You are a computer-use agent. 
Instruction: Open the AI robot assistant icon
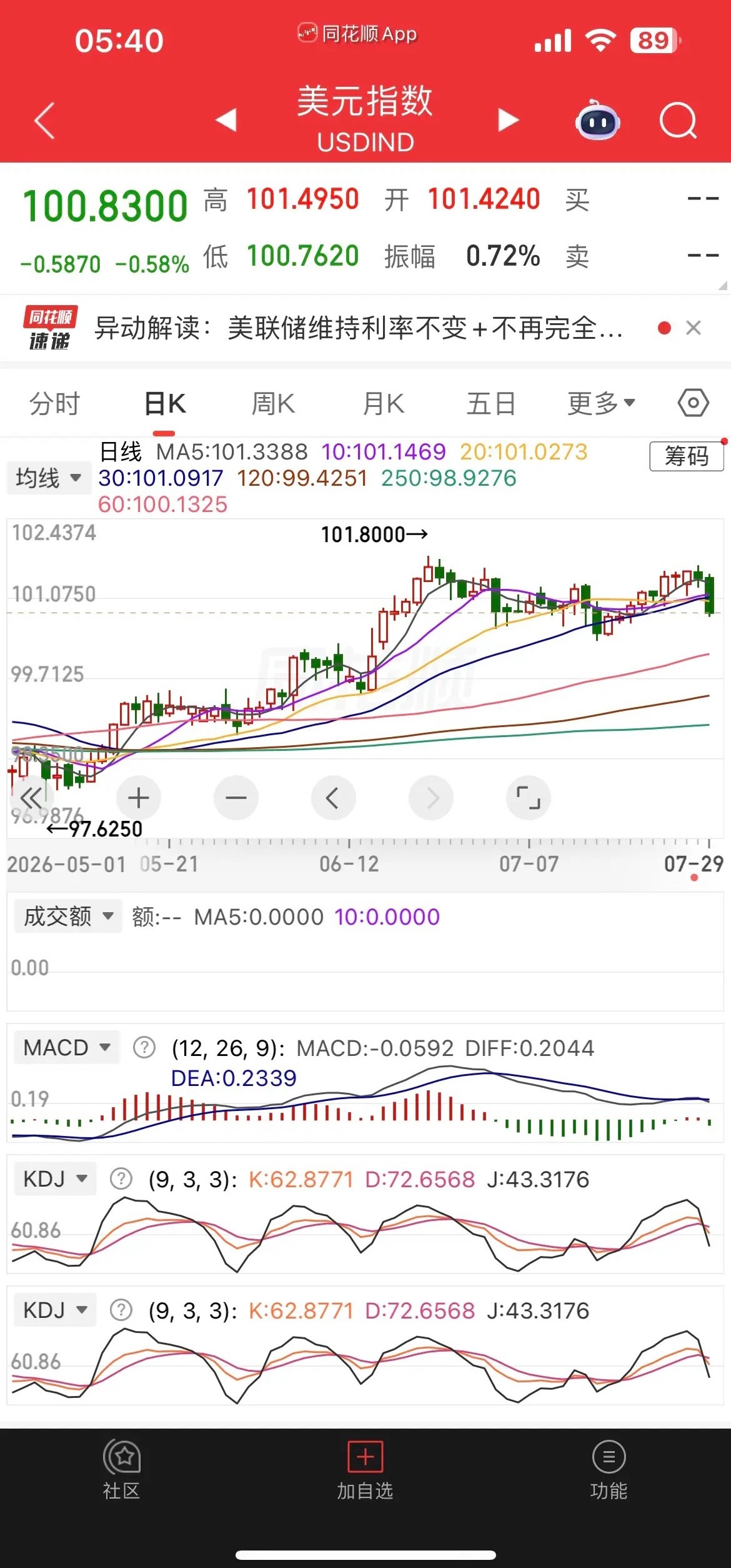click(597, 120)
